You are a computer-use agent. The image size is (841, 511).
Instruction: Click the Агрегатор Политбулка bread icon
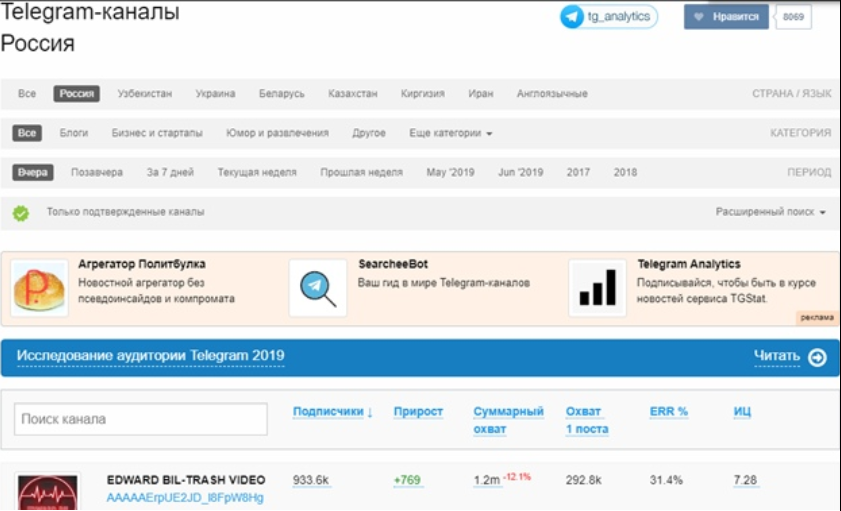pos(40,288)
